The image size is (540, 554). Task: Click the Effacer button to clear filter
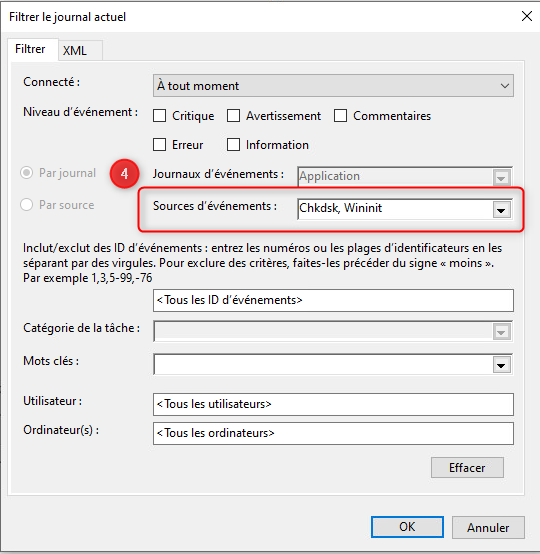pyautogui.click(x=467, y=467)
